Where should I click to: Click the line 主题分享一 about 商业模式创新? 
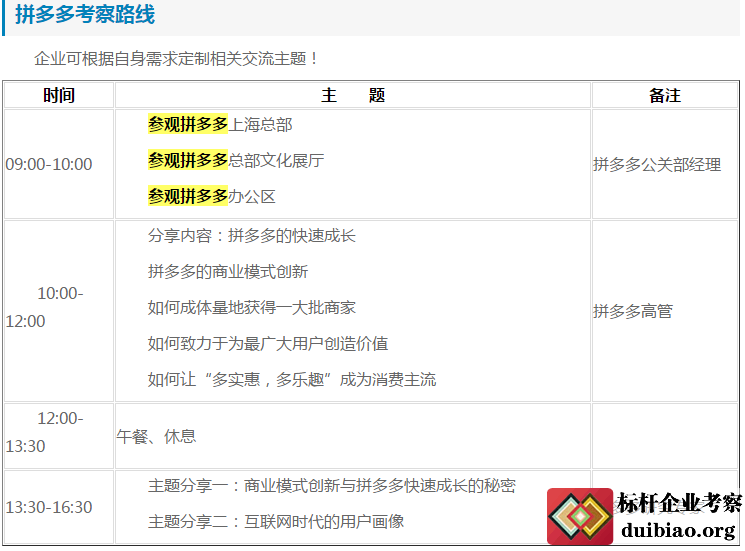pyautogui.click(x=332, y=485)
